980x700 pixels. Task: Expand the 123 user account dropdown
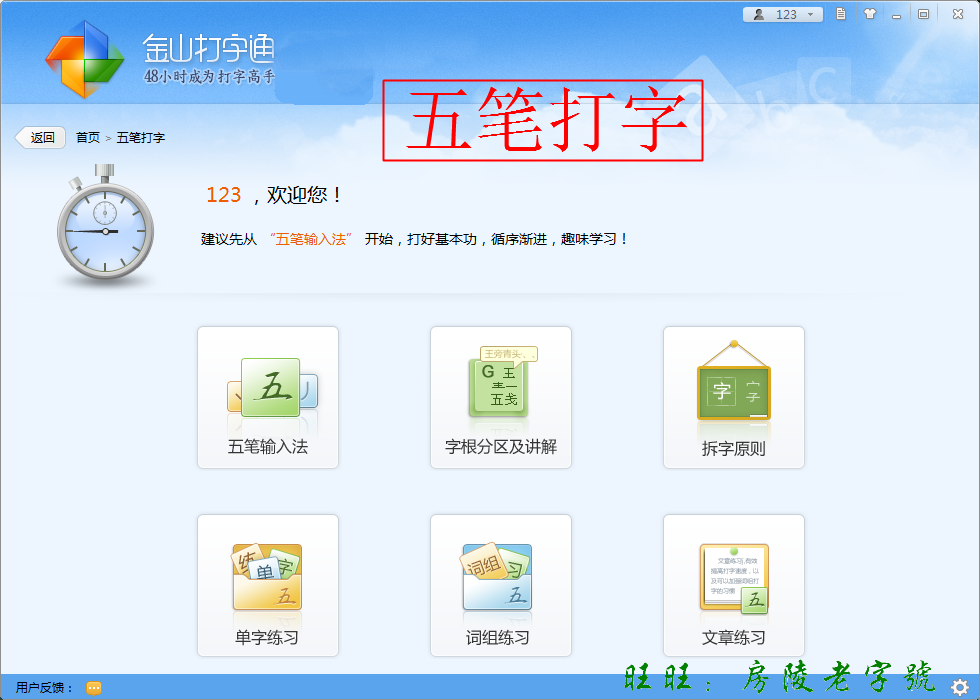(x=782, y=14)
